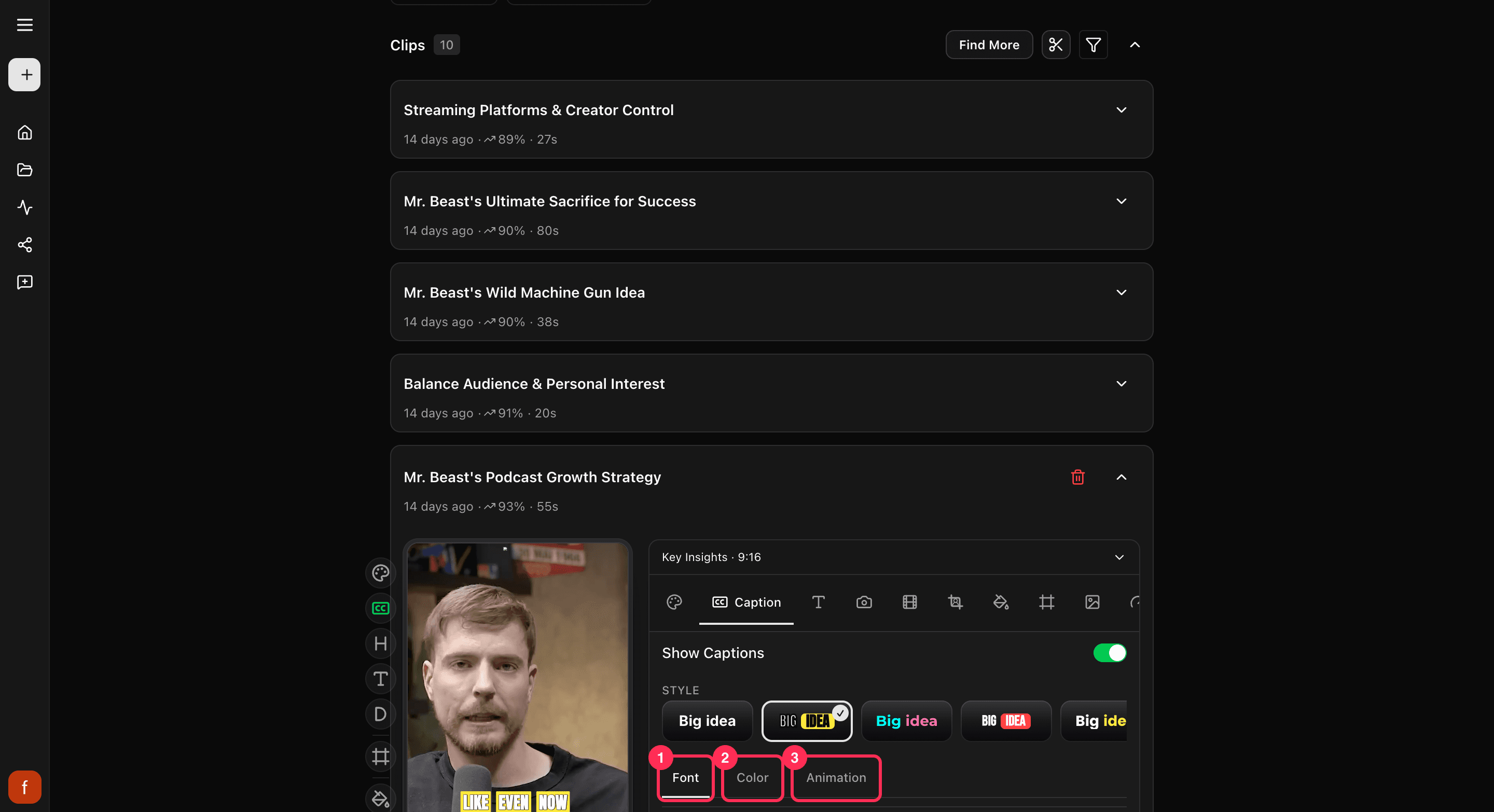This screenshot has width=1494, height=812.
Task: Open the orange 'f' profile avatar
Action: pos(24,787)
